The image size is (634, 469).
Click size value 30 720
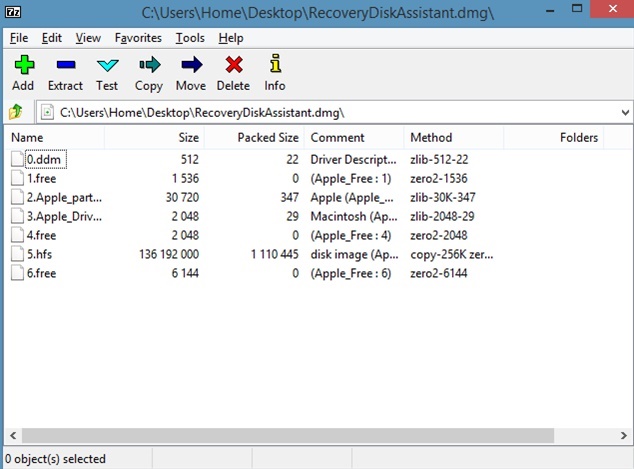182,197
